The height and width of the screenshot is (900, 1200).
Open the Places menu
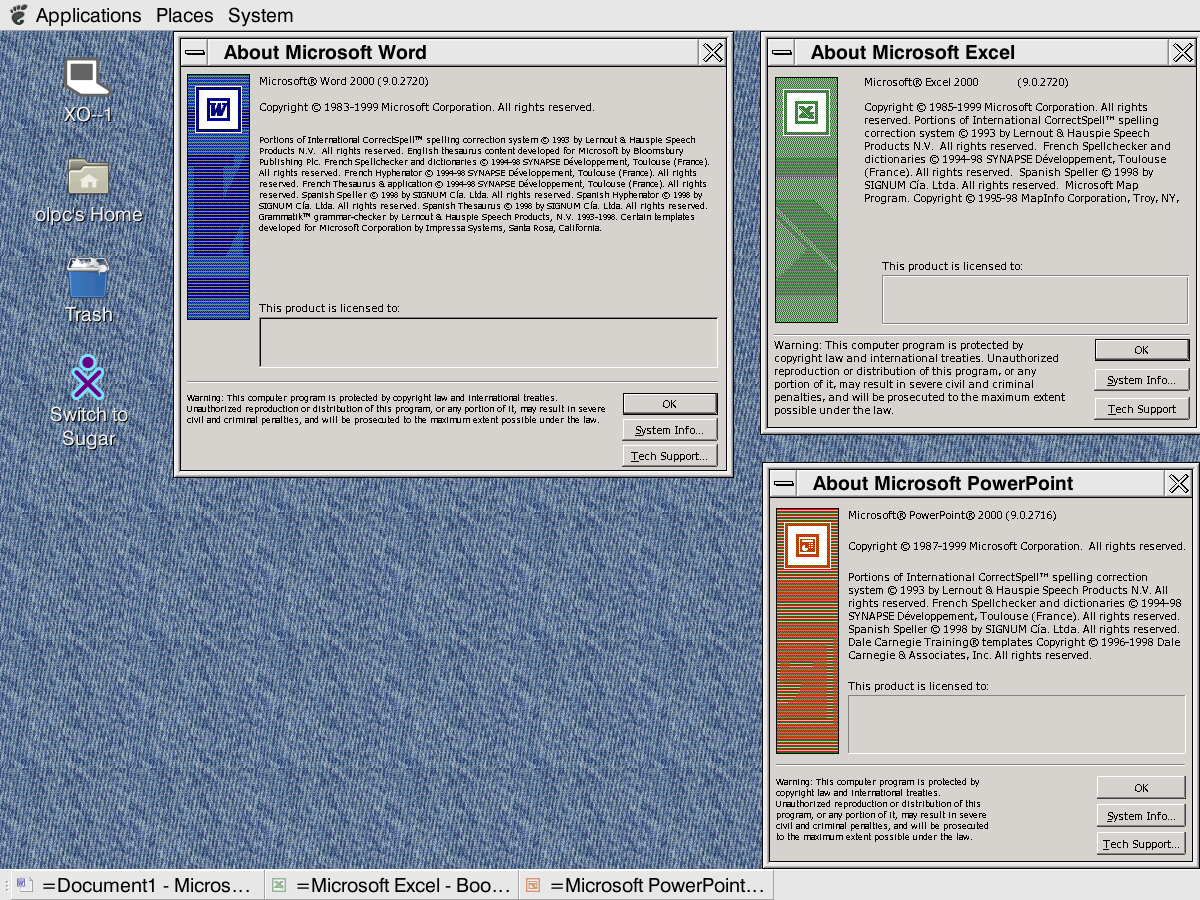184,16
